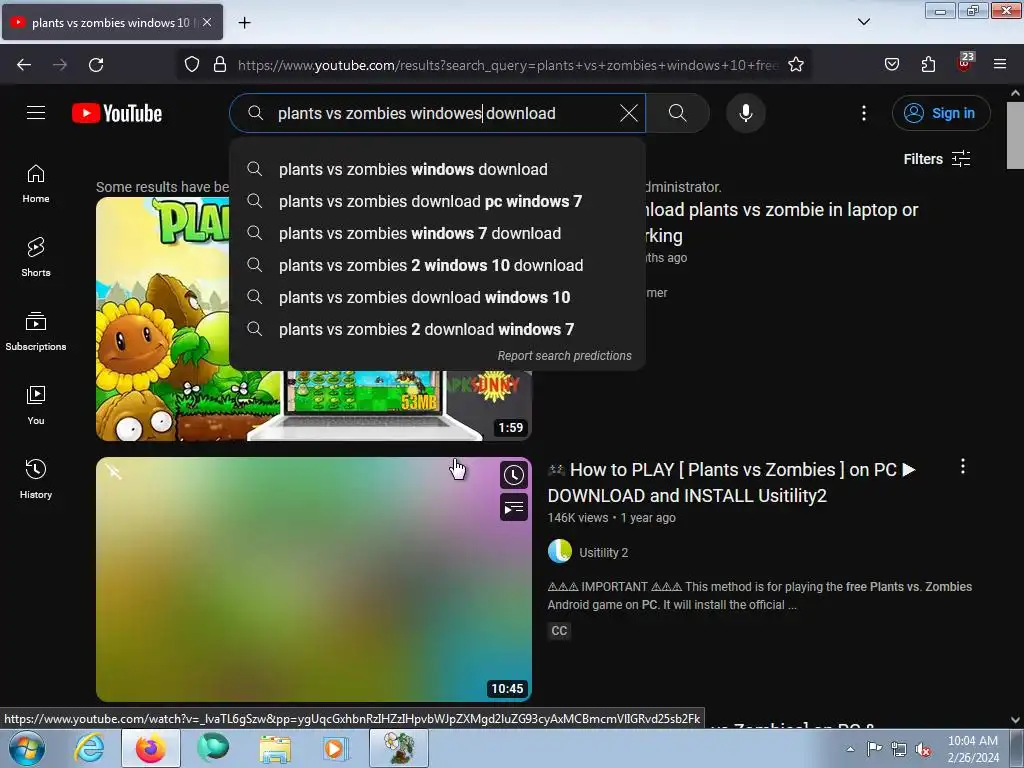Launch Internet Explorer from taskbar
1024x768 pixels.
(89, 748)
